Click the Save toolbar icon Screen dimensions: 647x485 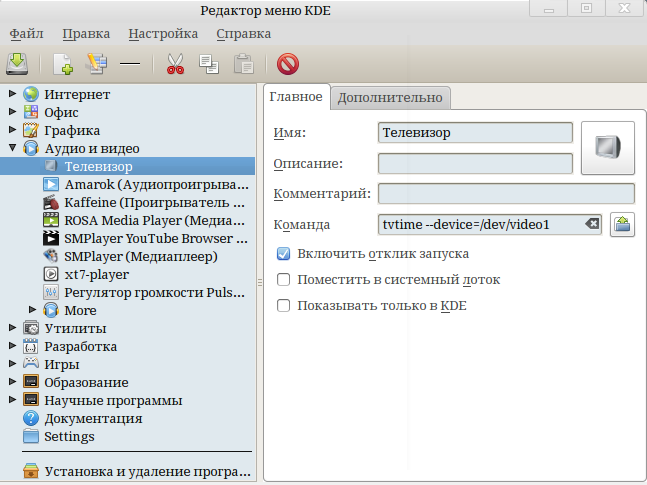pyautogui.click(x=17, y=64)
